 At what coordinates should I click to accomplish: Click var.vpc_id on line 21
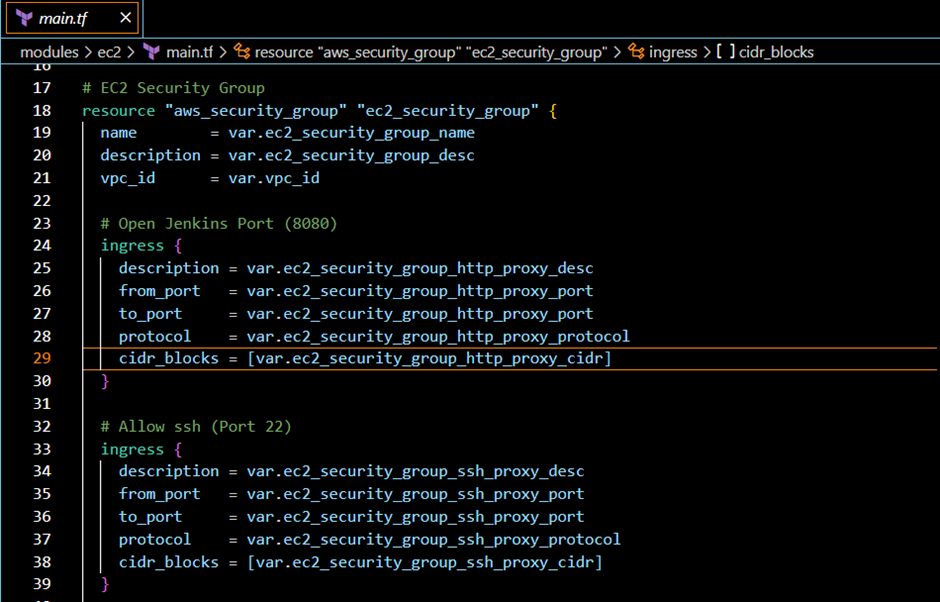[x=274, y=179]
